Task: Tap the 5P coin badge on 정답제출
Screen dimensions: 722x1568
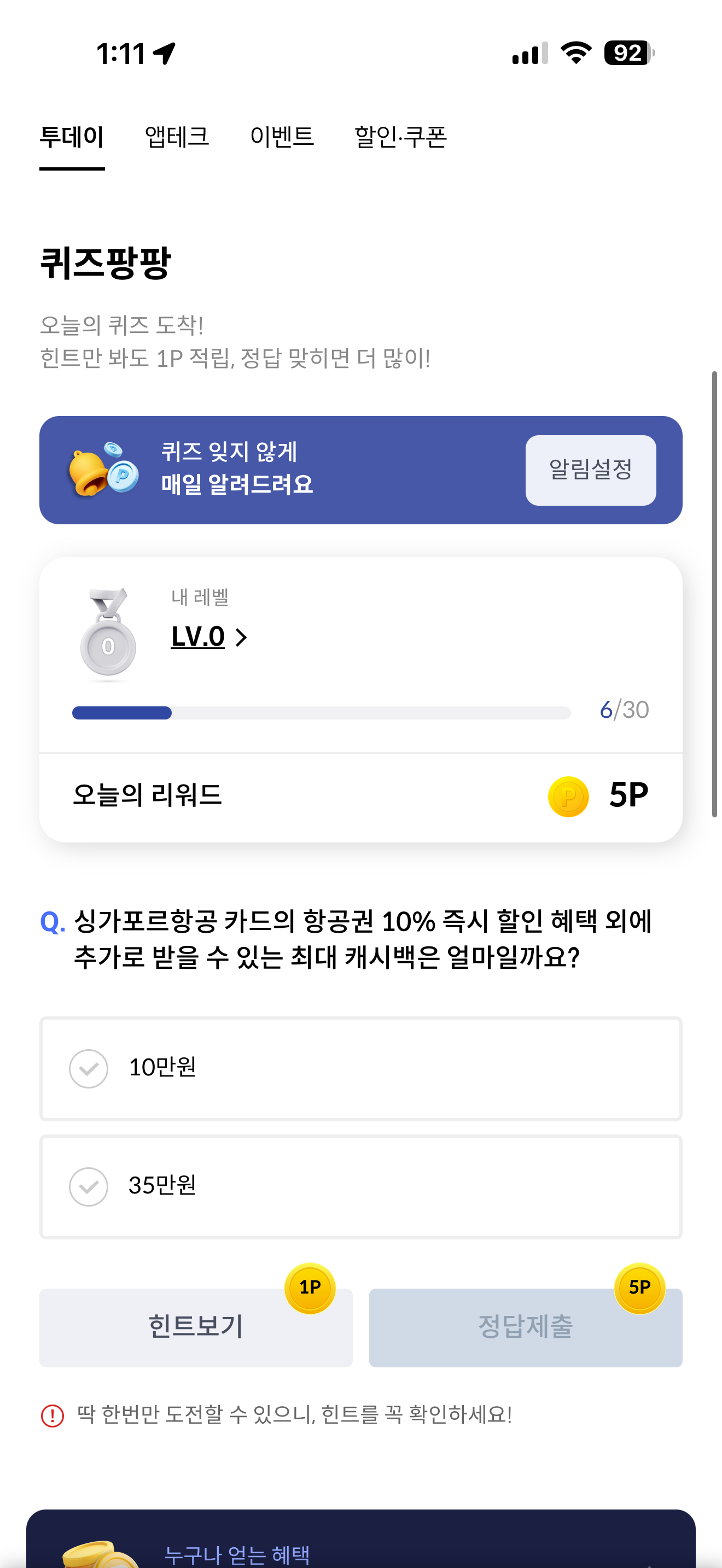Action: click(639, 1288)
